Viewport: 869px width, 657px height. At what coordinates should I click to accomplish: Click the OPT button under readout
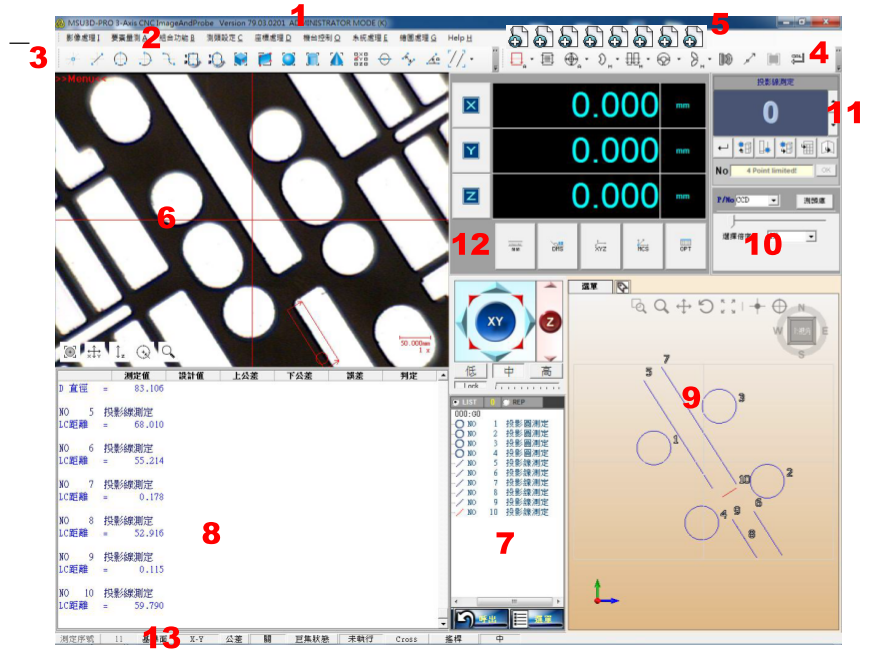pos(686,246)
